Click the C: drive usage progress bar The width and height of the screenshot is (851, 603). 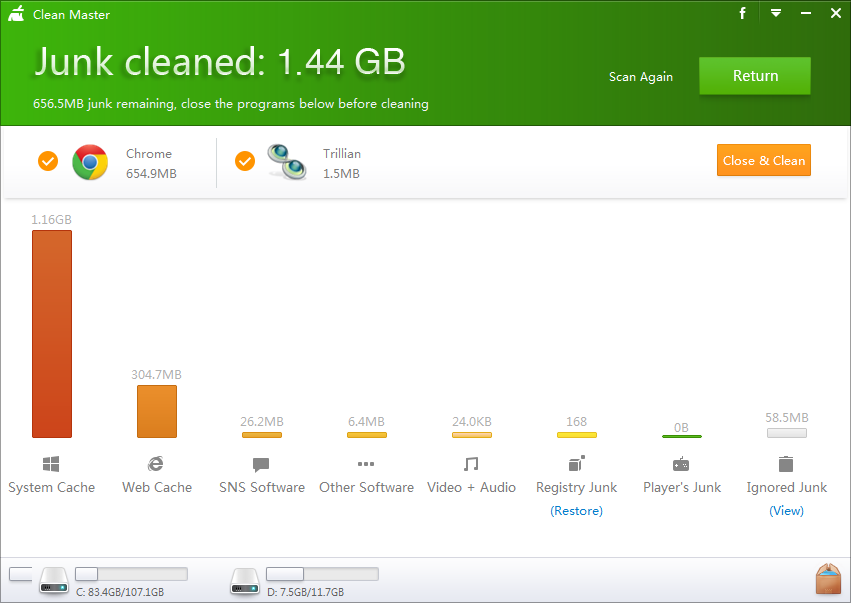pos(131,574)
